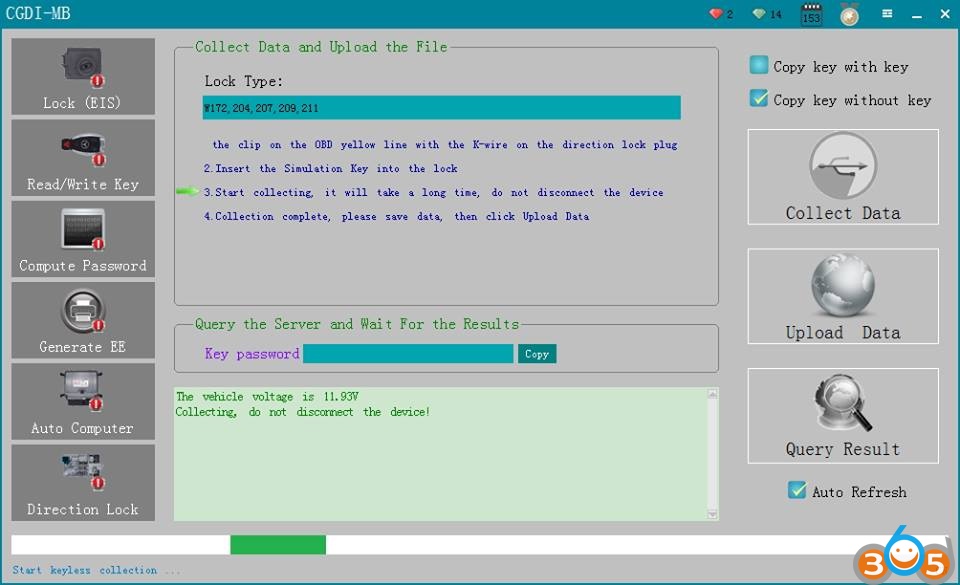Click the green diamond token counter
This screenshot has height=585, width=960.
tap(767, 14)
